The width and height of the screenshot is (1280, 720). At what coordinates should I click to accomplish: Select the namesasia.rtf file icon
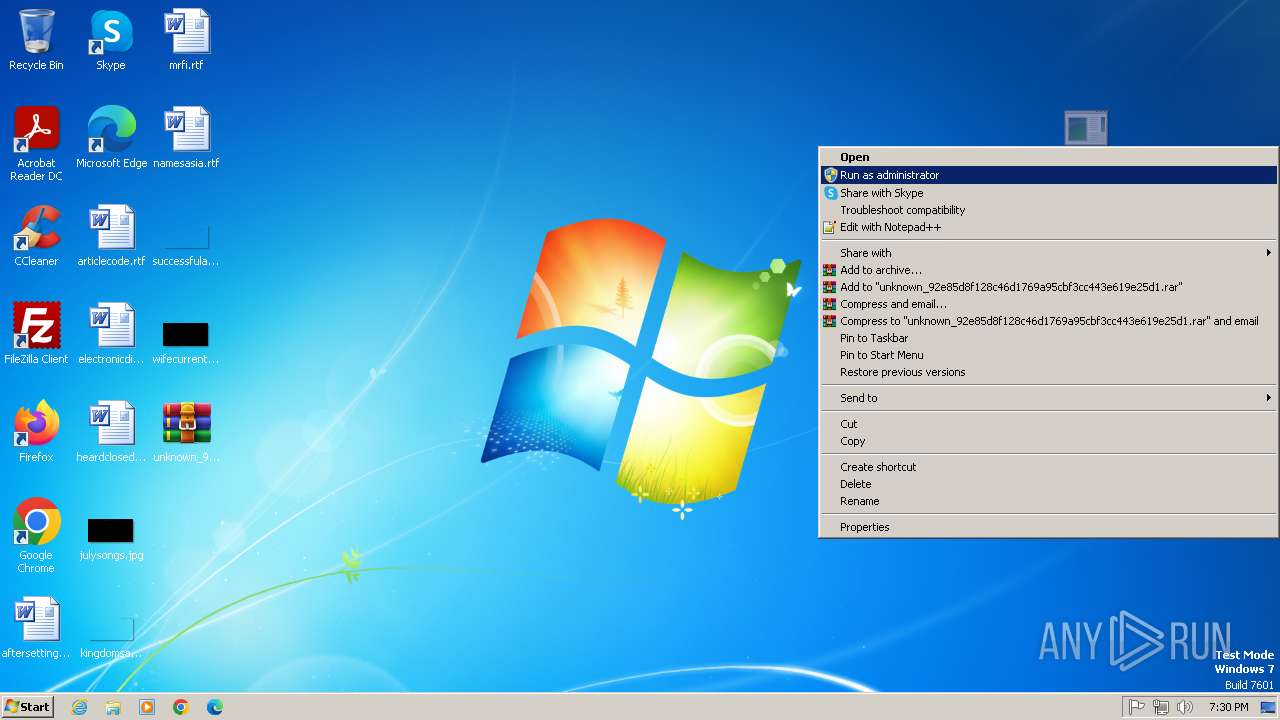(186, 138)
